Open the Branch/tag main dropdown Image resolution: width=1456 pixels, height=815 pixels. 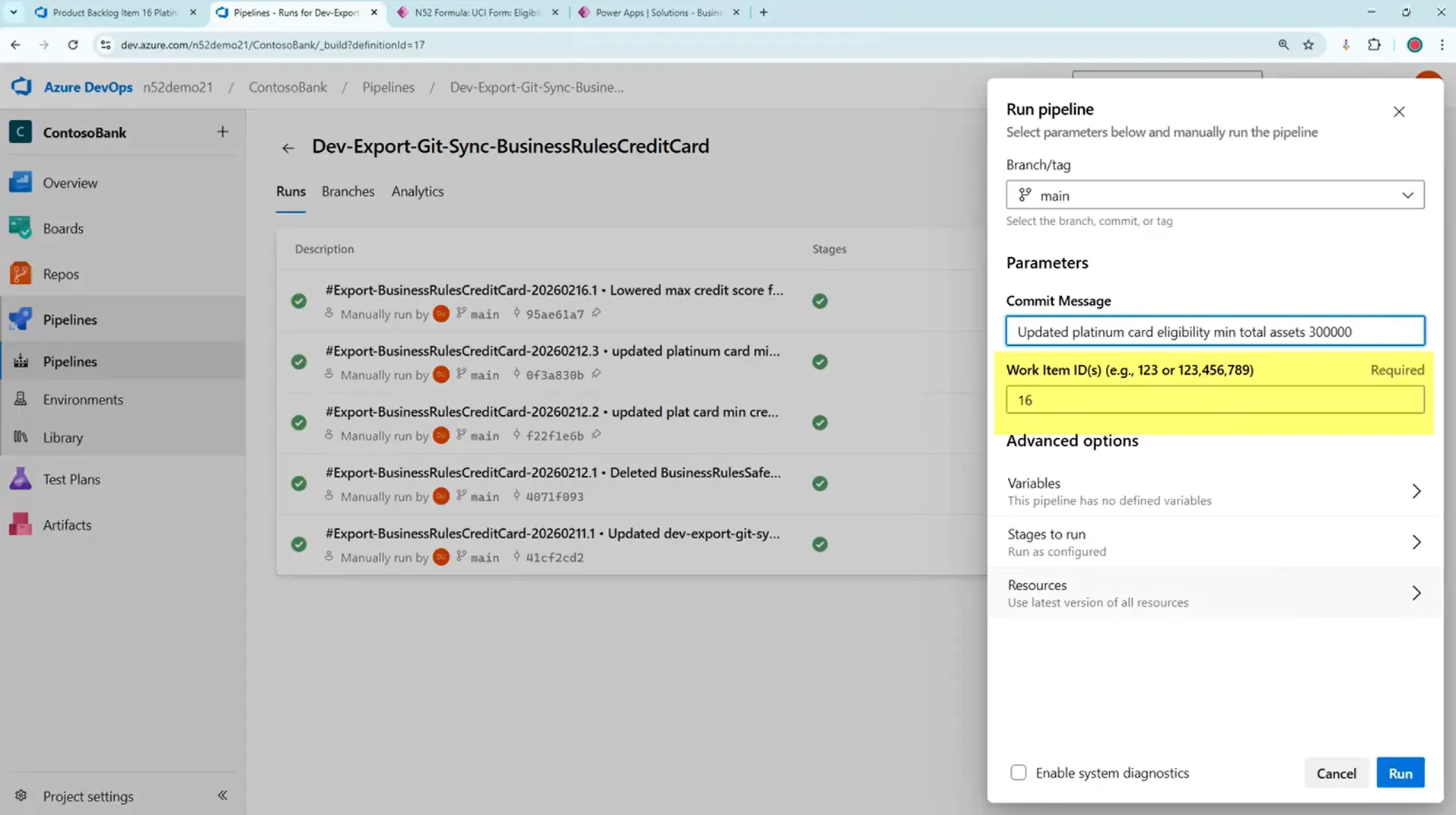1215,195
